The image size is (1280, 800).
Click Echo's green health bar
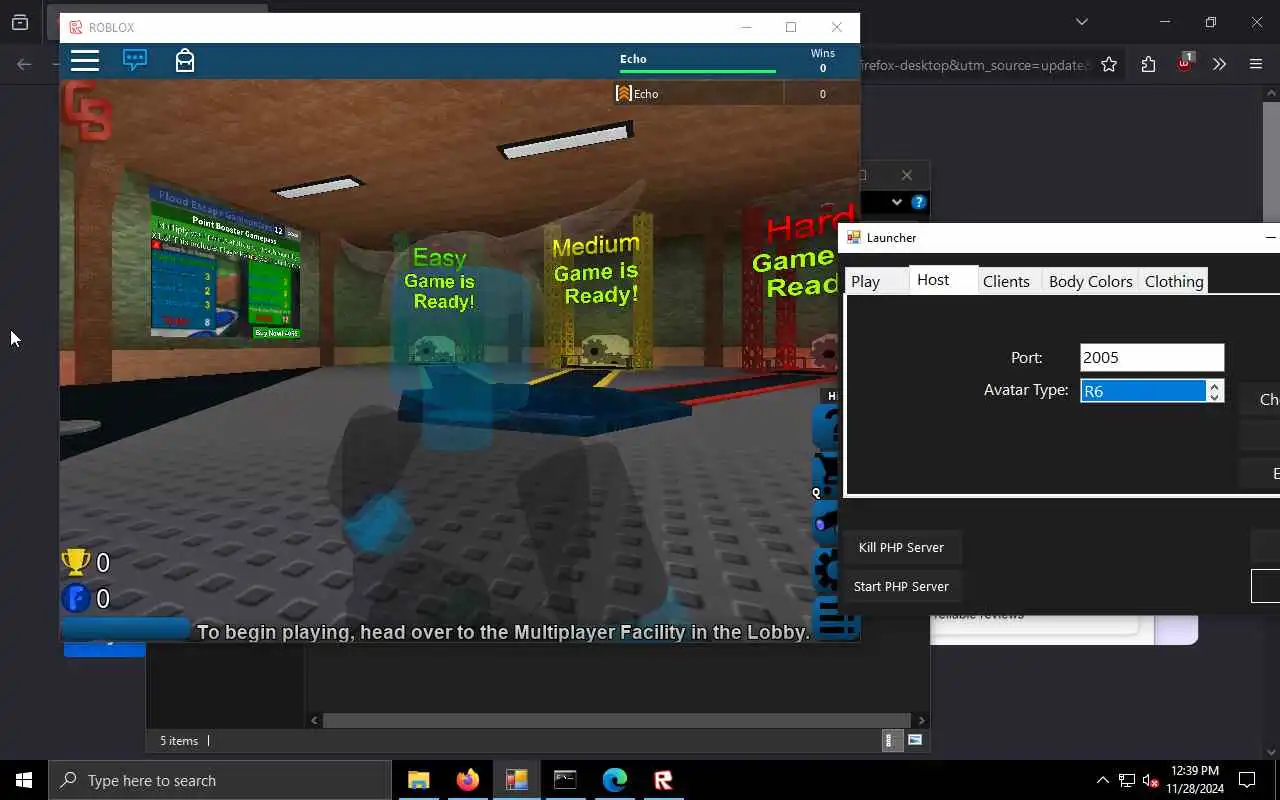click(698, 71)
